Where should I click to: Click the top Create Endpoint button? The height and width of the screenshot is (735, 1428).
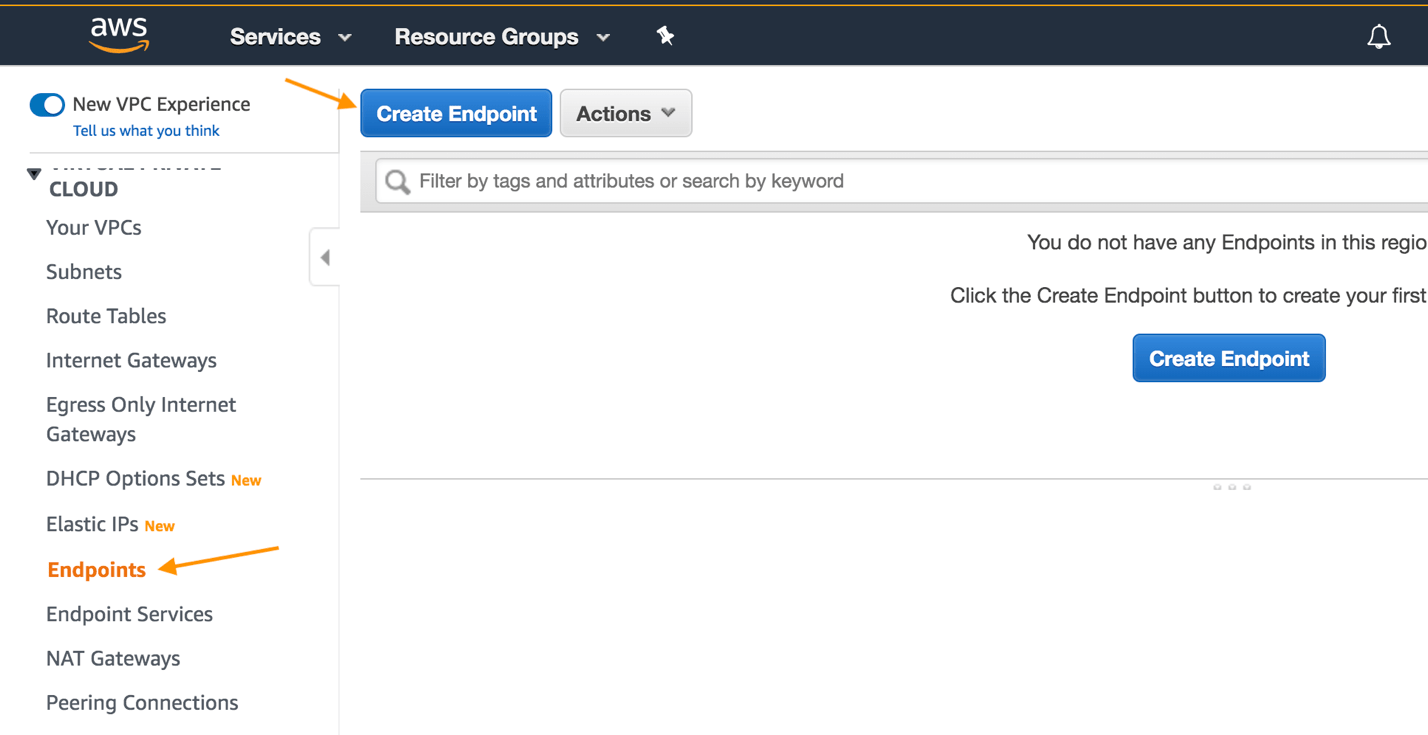click(456, 113)
